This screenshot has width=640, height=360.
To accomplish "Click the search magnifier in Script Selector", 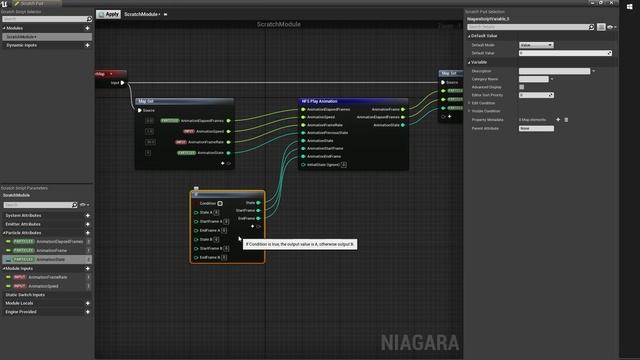I will (x=89, y=19).
